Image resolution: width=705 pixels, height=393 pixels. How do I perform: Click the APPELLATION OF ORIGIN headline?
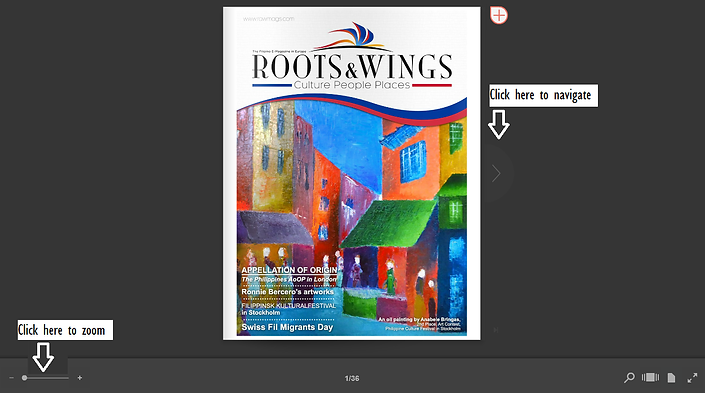[x=289, y=270]
